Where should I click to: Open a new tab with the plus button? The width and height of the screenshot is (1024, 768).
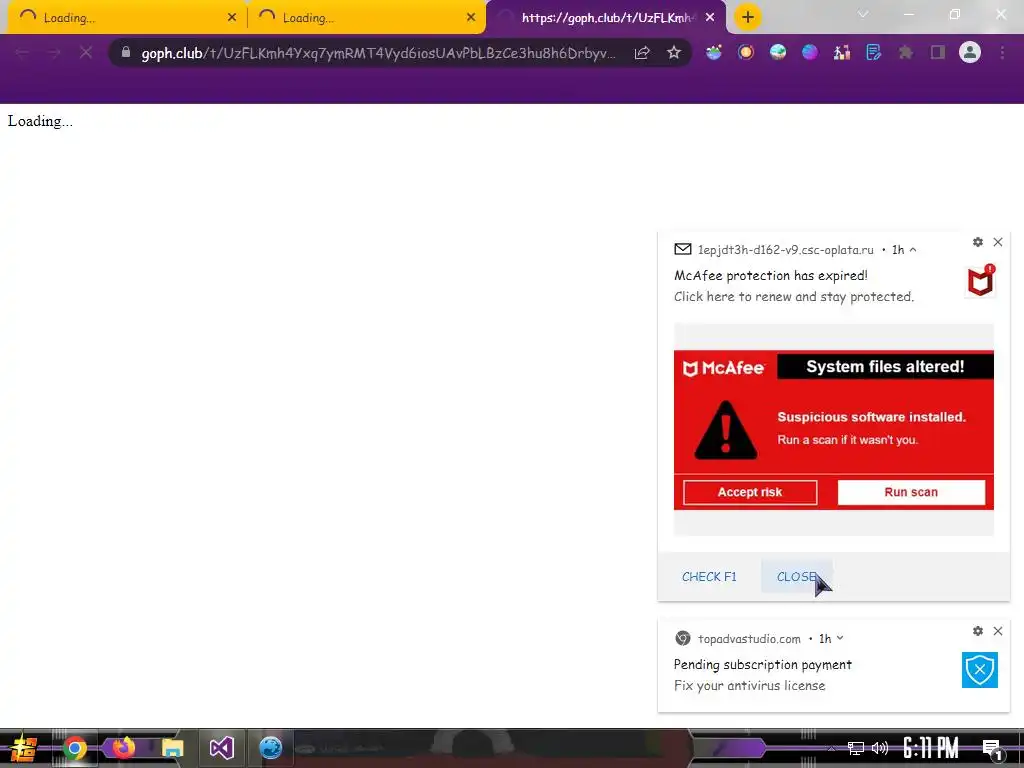[x=748, y=17]
